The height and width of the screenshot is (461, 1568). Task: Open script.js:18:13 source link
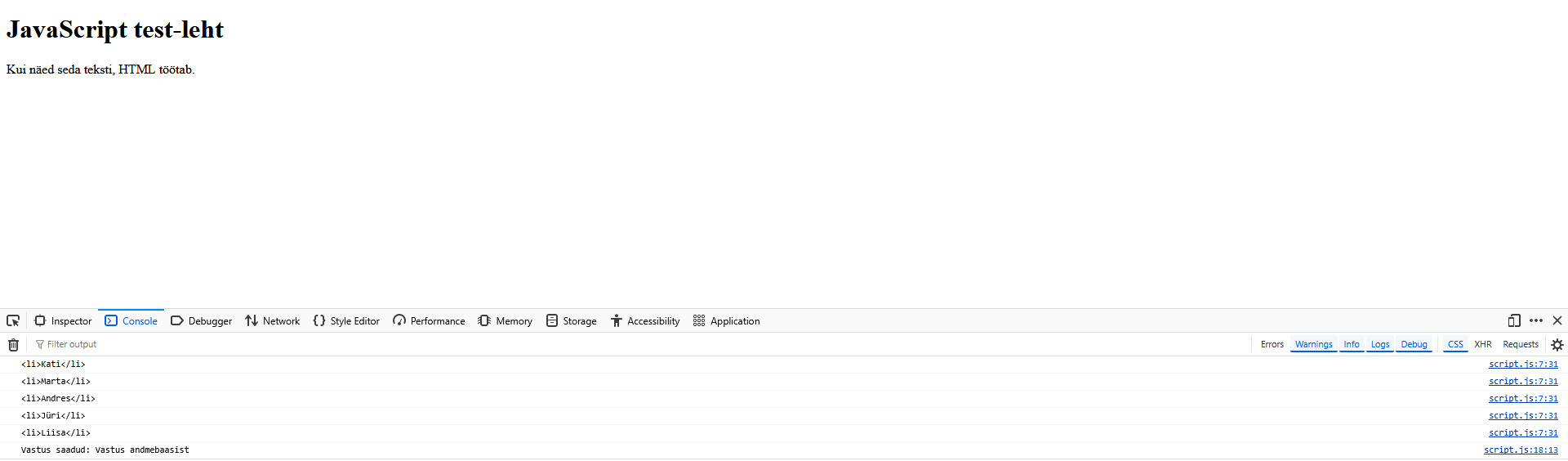click(x=1520, y=450)
